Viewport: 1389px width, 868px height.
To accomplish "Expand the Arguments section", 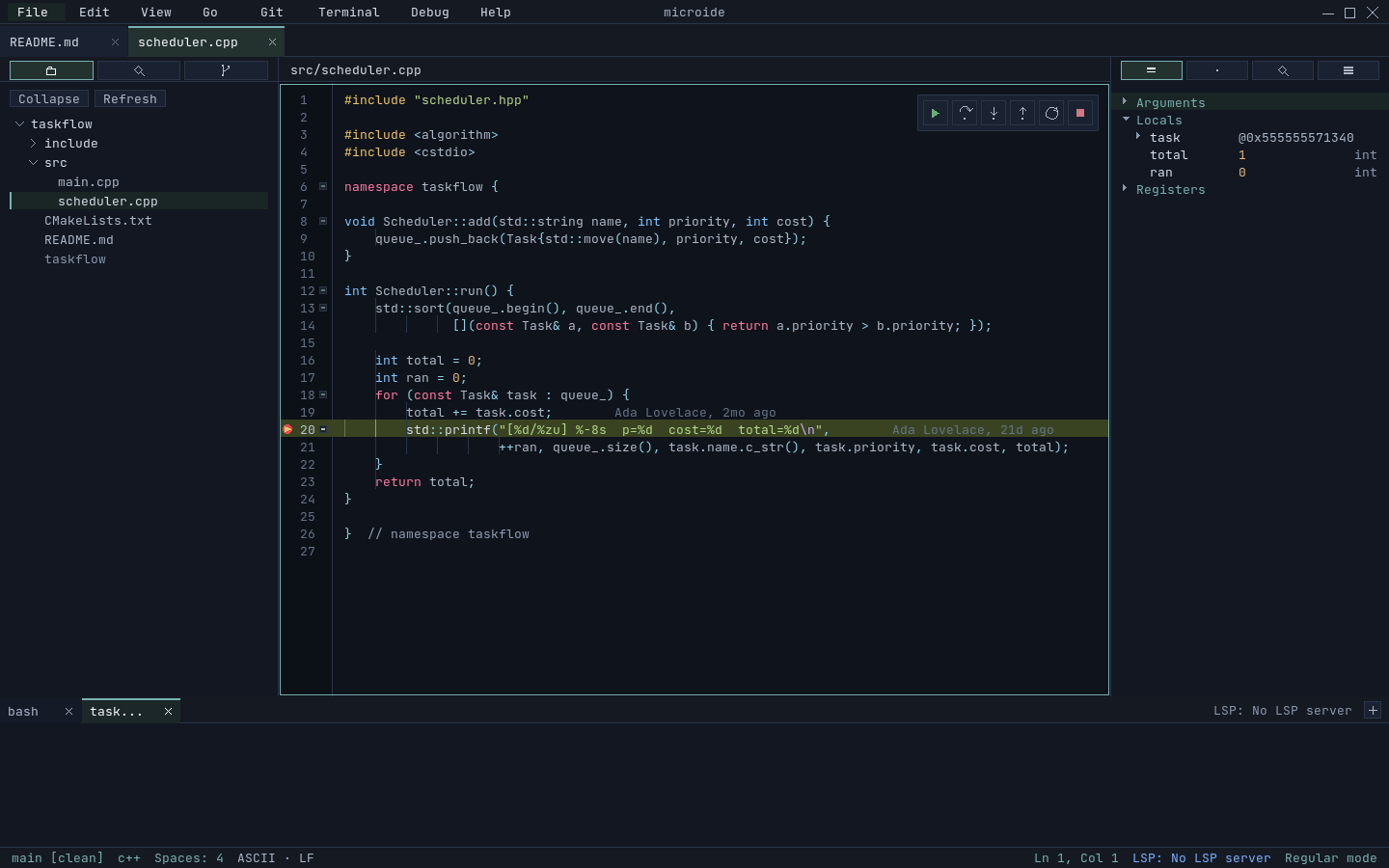I will click(1125, 101).
